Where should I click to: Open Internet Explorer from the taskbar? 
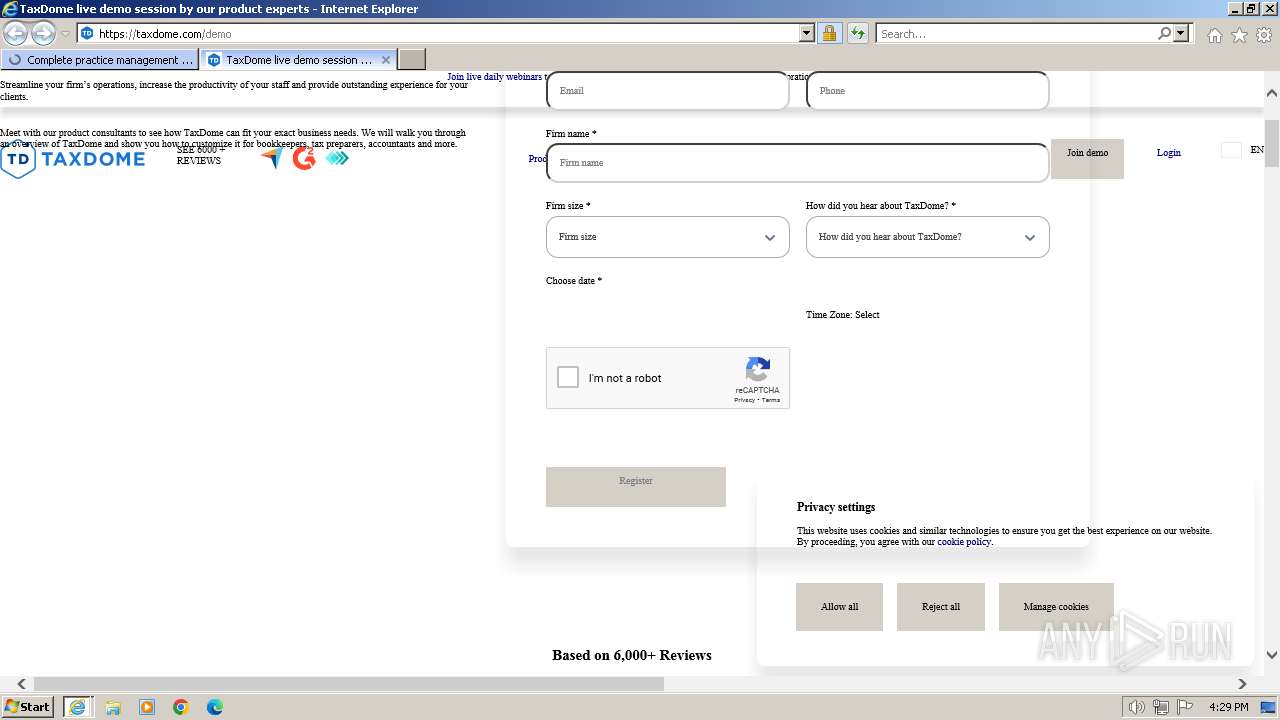77,707
